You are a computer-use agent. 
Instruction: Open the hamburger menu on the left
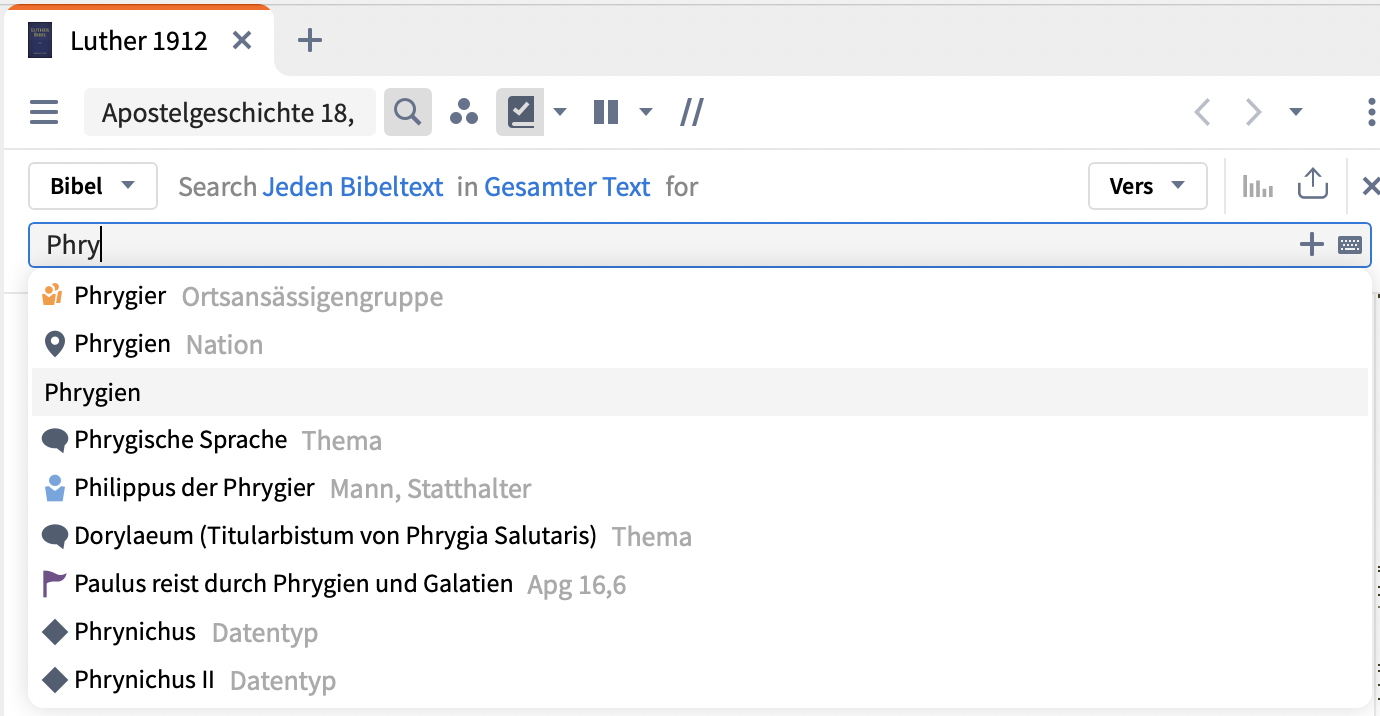[44, 112]
